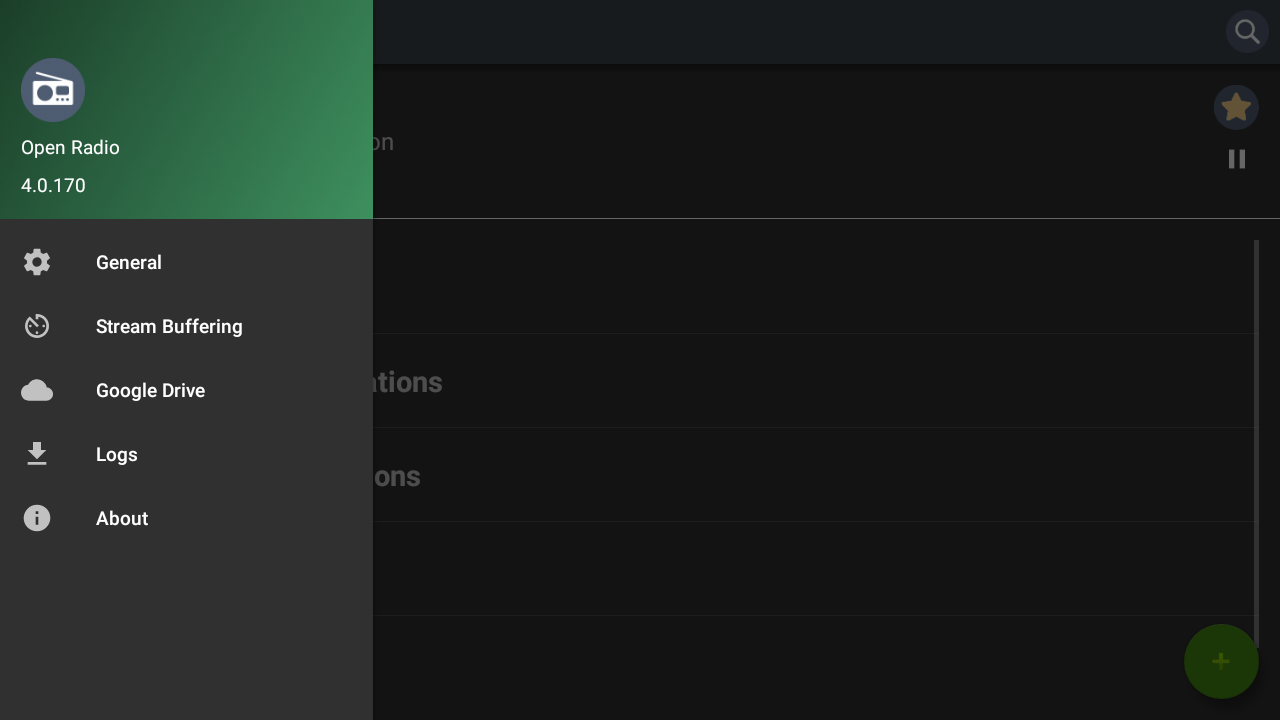Open General settings from the drawer
The height and width of the screenshot is (720, 1280).
(129, 262)
